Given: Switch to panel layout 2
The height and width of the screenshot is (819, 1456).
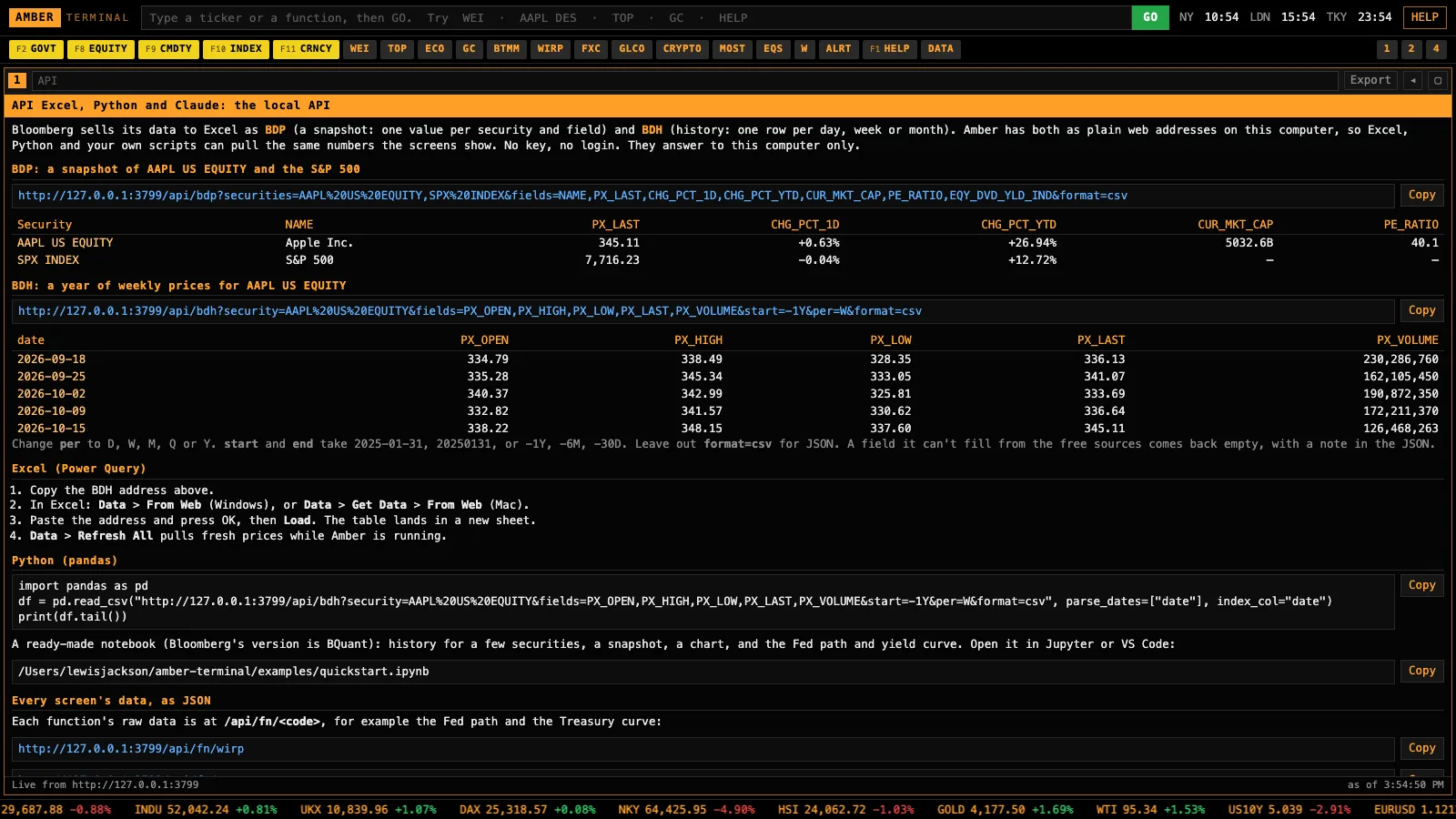Looking at the screenshot, I should coord(1411,49).
